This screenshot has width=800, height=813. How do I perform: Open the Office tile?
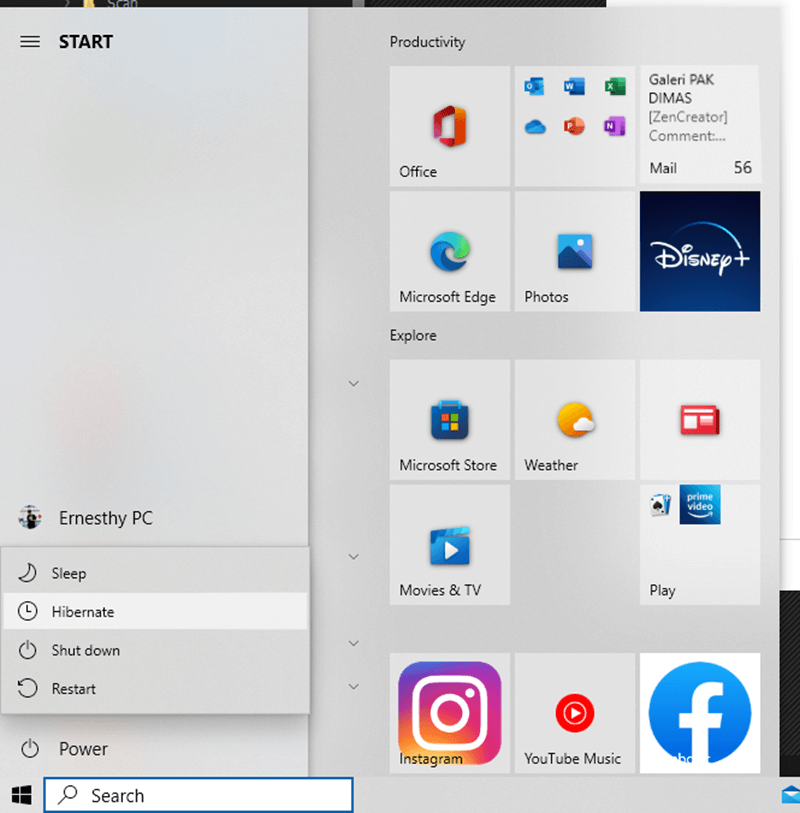[449, 126]
